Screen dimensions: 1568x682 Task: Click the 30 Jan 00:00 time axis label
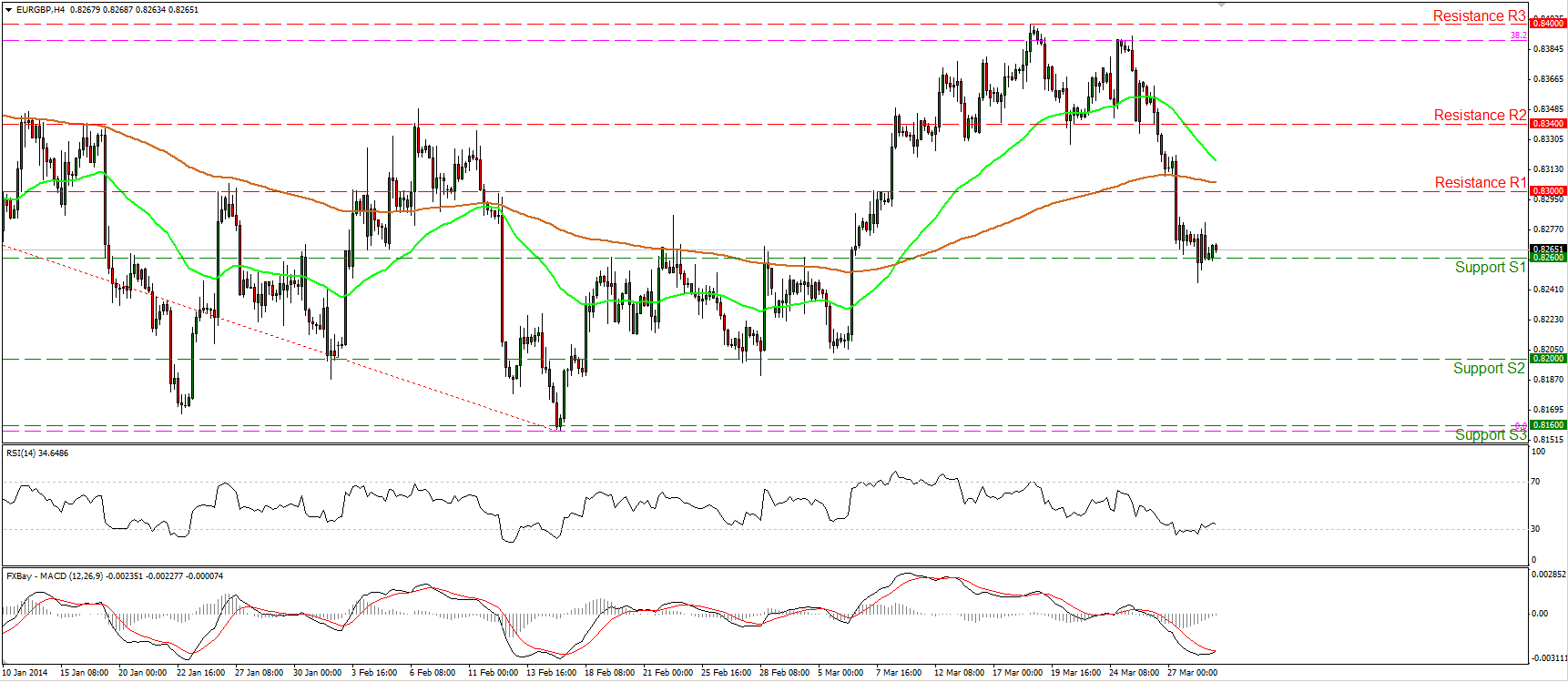317,673
